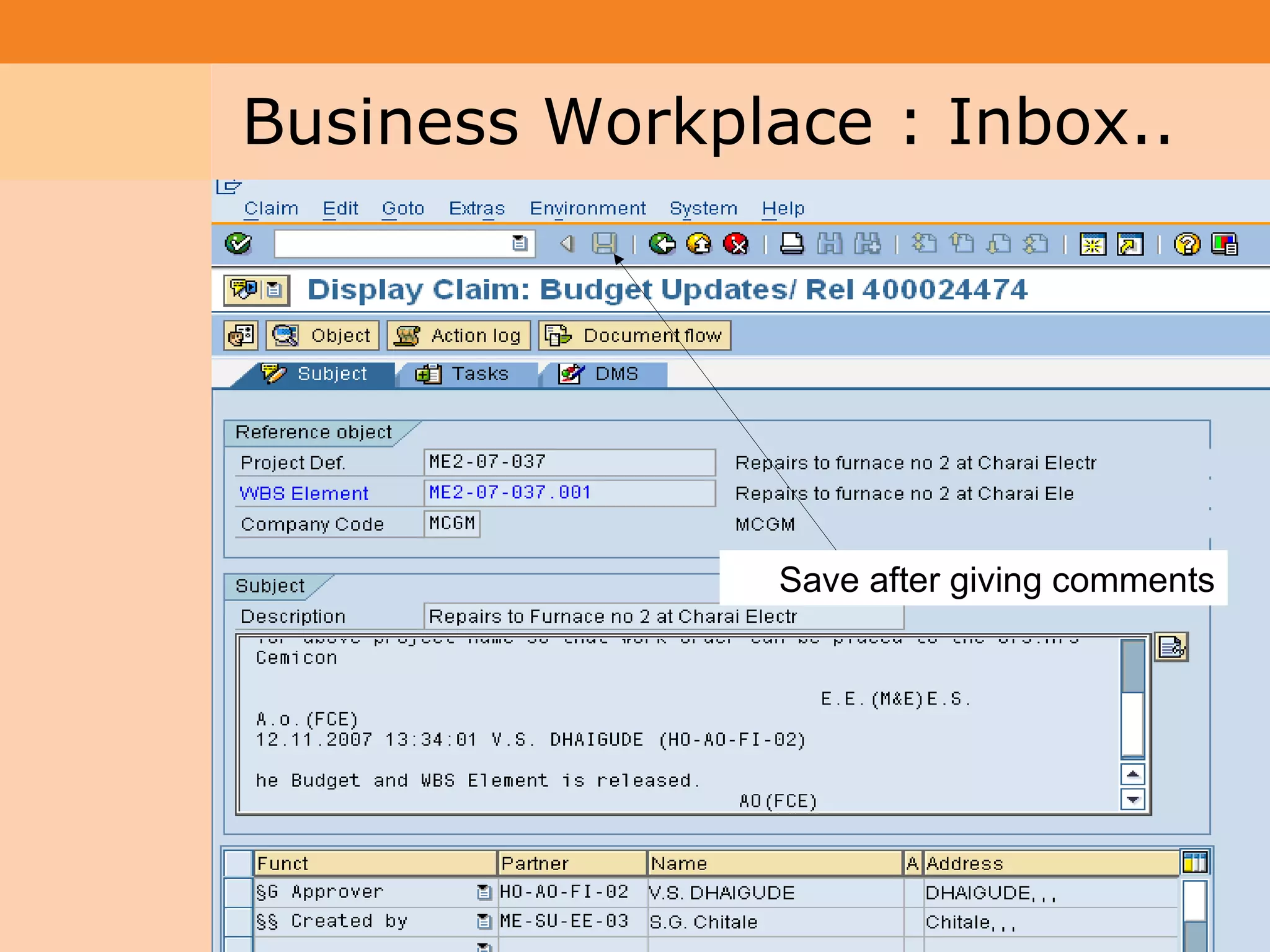Open the Help menu

click(x=783, y=208)
